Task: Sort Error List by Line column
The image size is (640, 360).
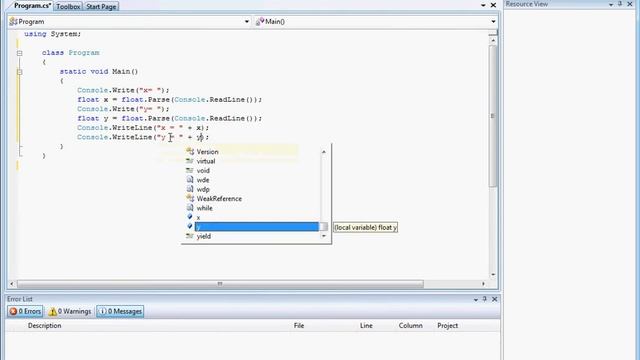Action: [366, 326]
